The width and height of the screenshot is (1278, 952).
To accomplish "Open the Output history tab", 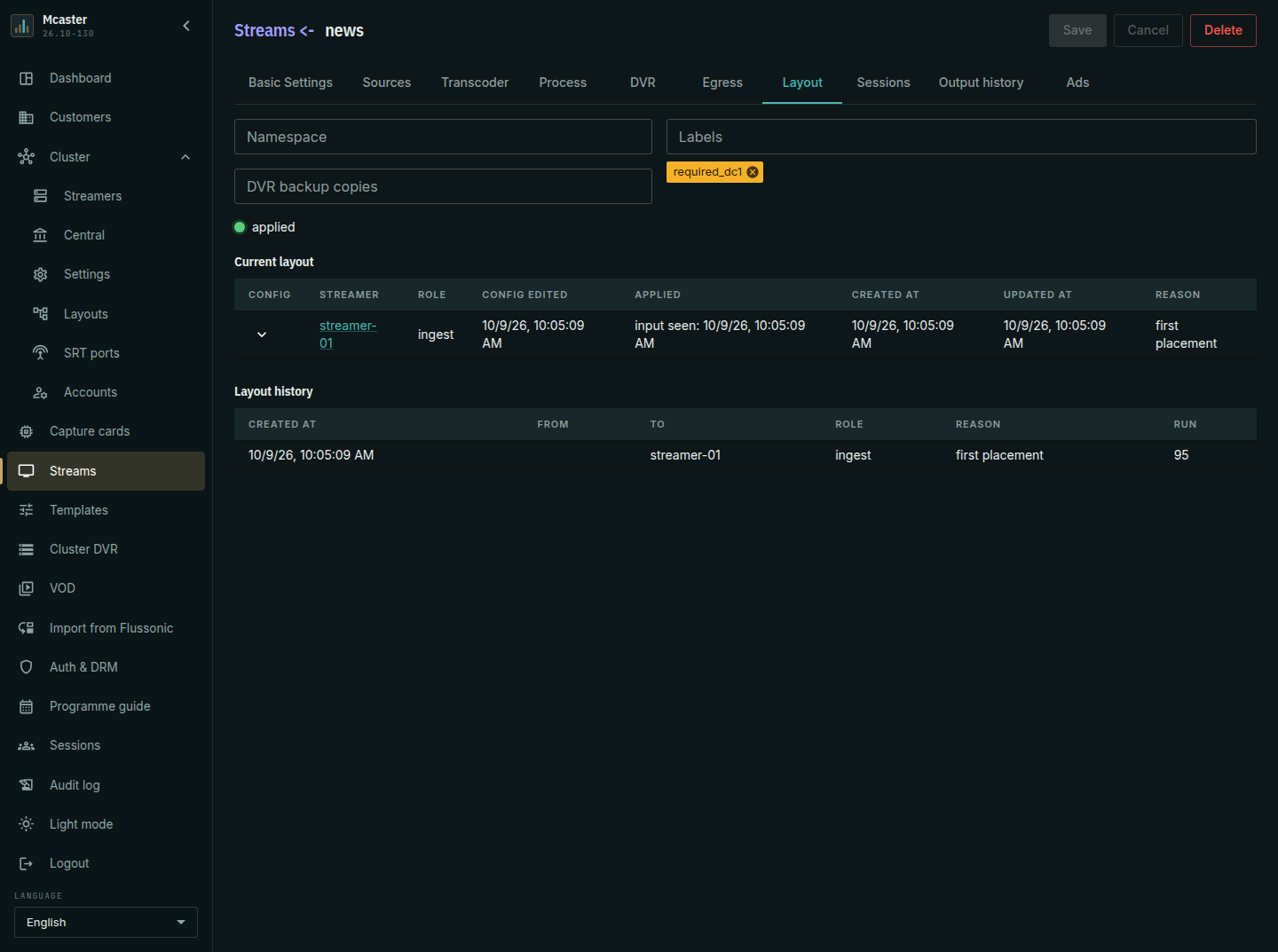I will [981, 83].
